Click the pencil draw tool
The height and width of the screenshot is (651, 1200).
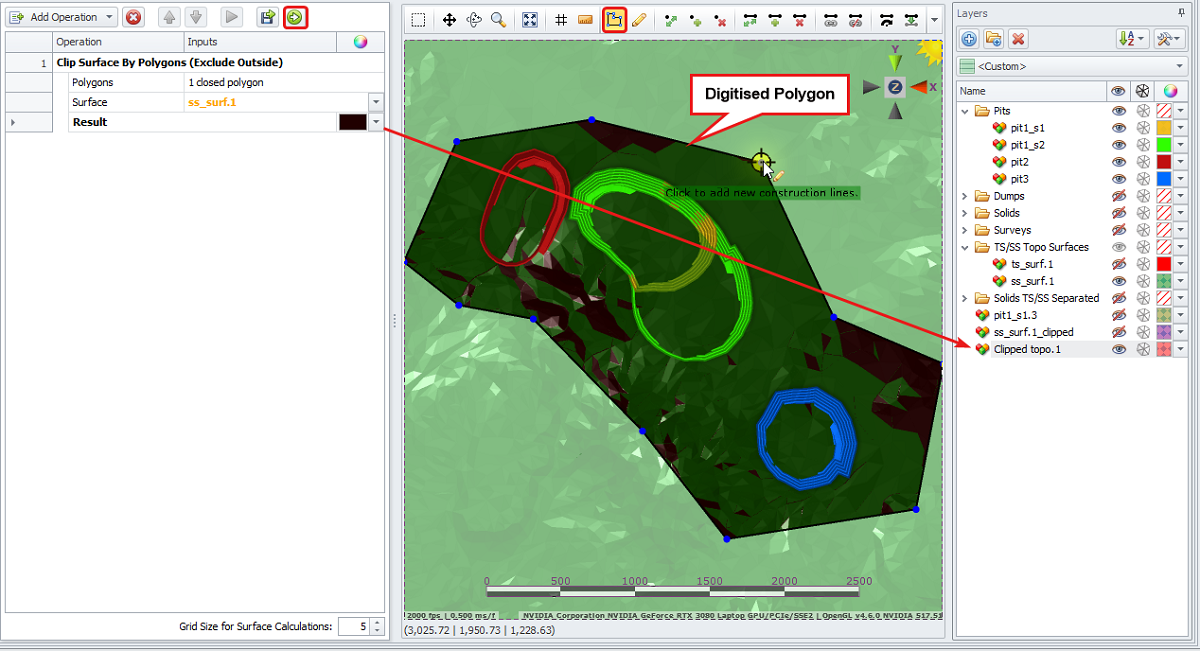pyautogui.click(x=639, y=19)
